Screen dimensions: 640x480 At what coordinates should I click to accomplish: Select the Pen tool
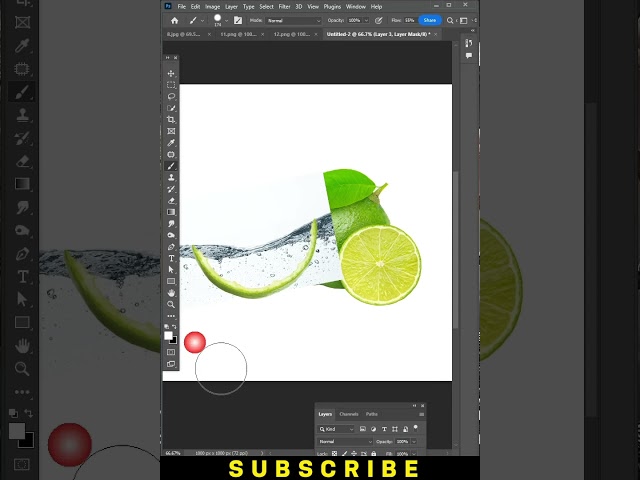click(x=171, y=247)
